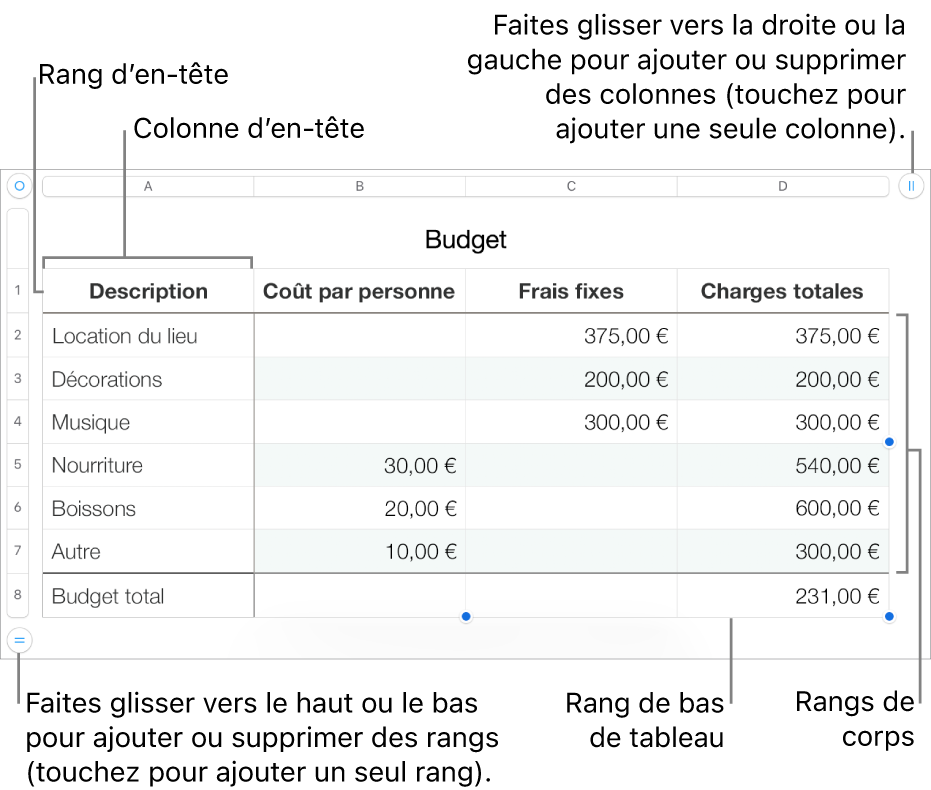Select the Description header cell
931x790 pixels.
click(x=148, y=291)
